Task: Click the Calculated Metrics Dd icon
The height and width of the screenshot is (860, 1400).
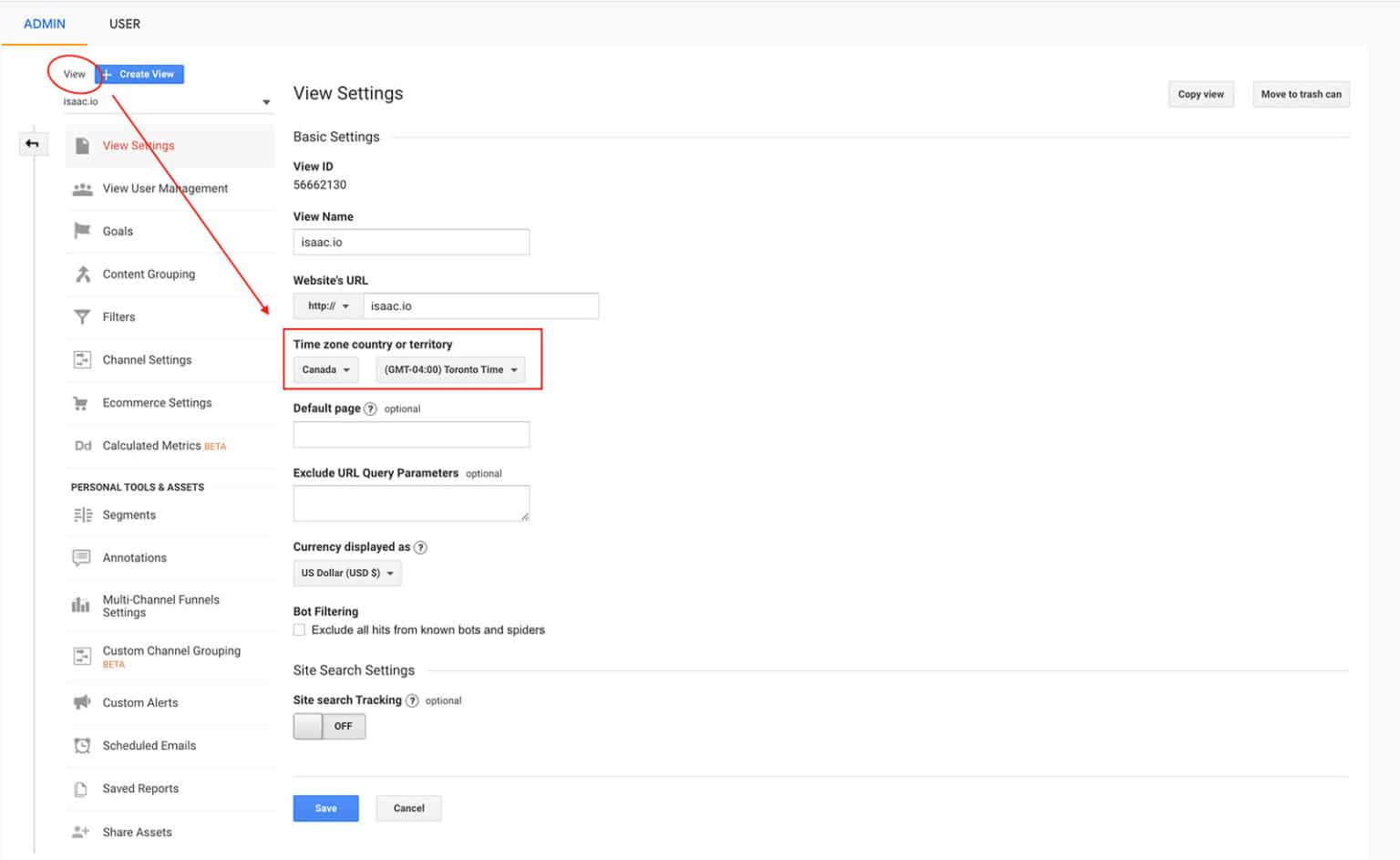Action: (x=83, y=445)
